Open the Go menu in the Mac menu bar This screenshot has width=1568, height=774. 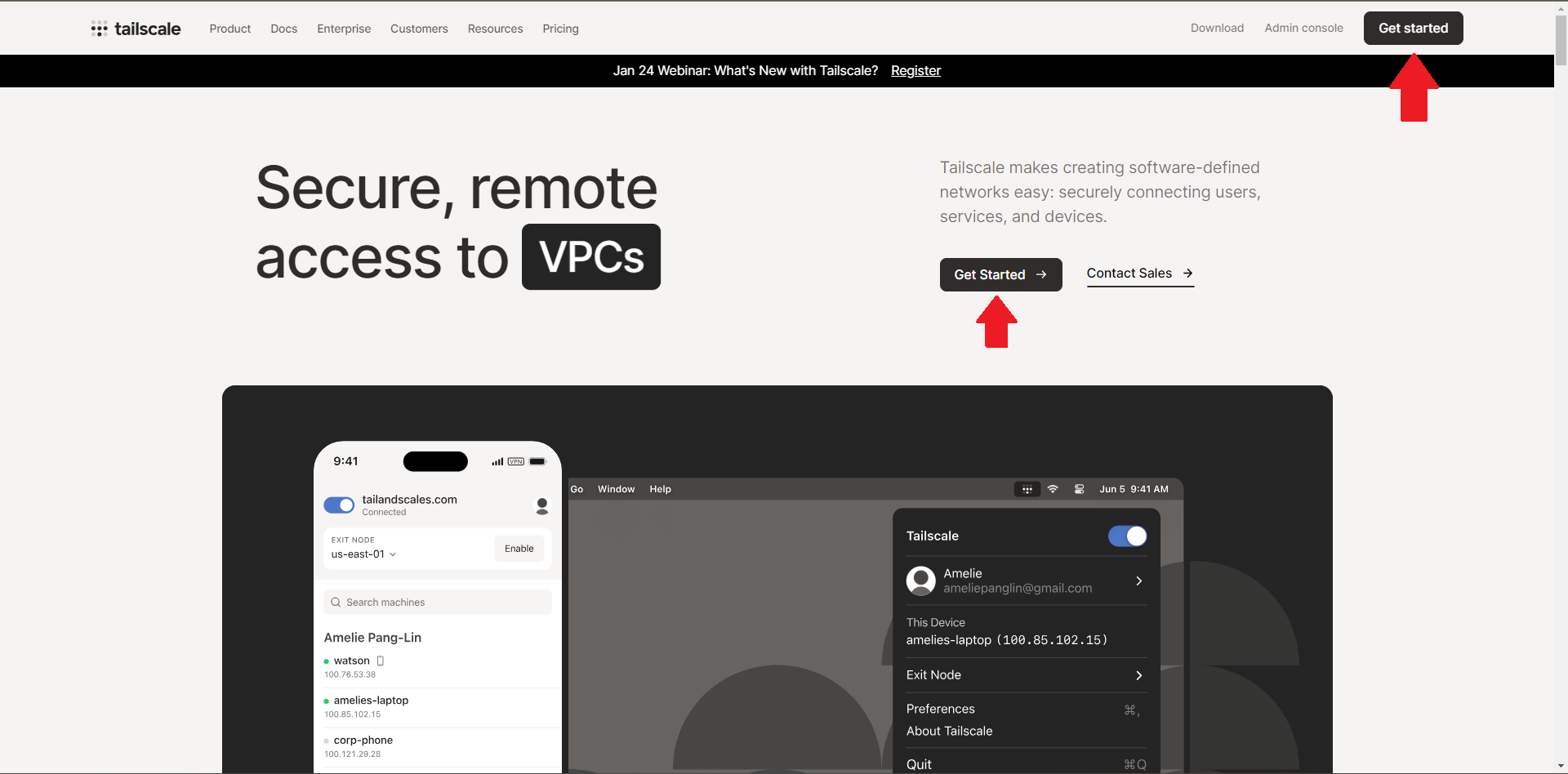point(577,489)
